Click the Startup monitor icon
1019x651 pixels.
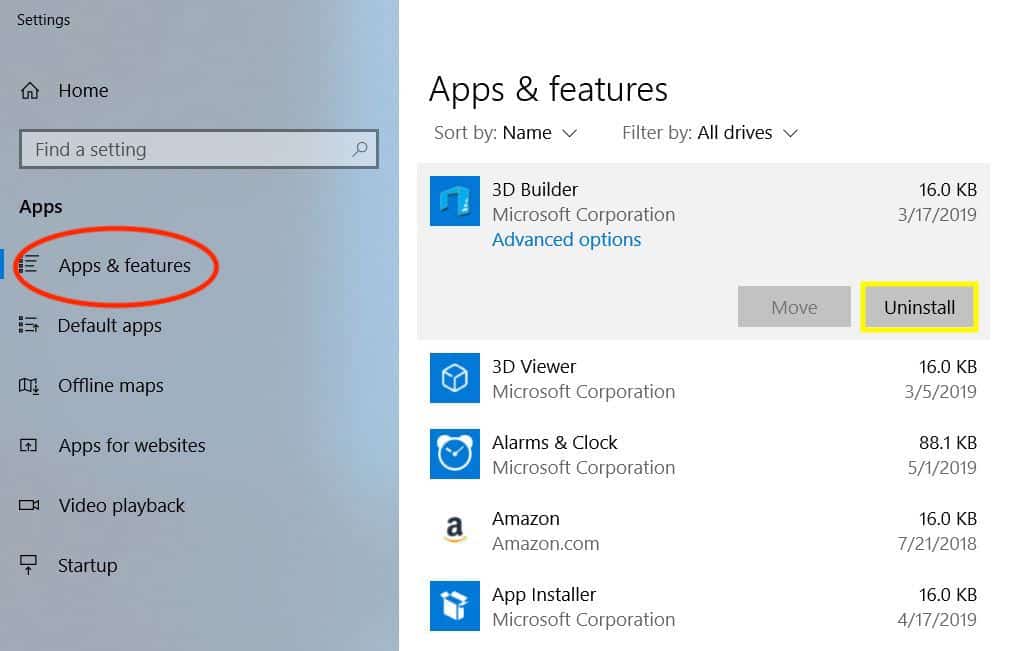click(x=29, y=565)
